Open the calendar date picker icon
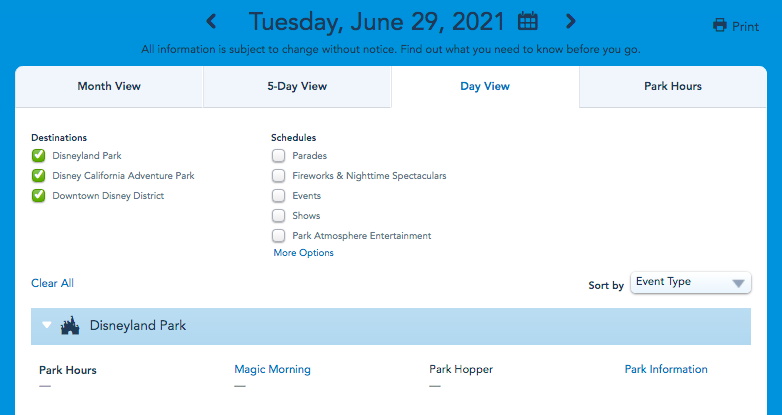 click(528, 21)
